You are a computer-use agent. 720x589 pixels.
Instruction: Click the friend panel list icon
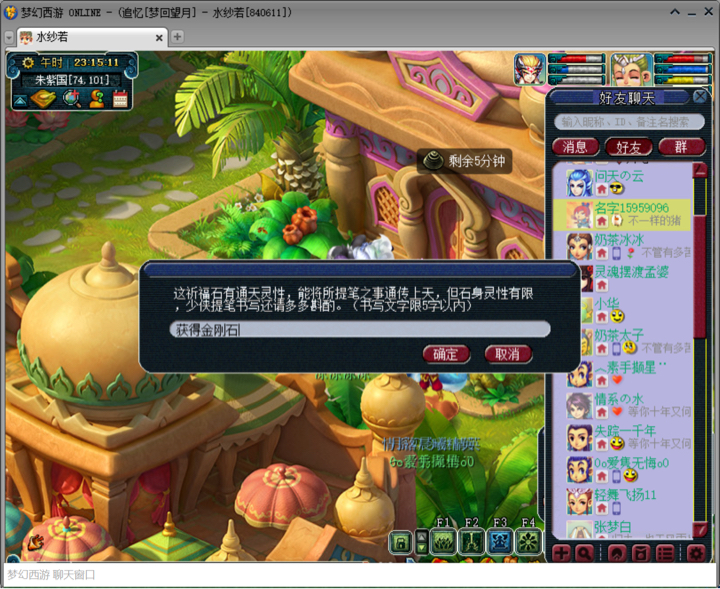pyautogui.click(x=665, y=553)
